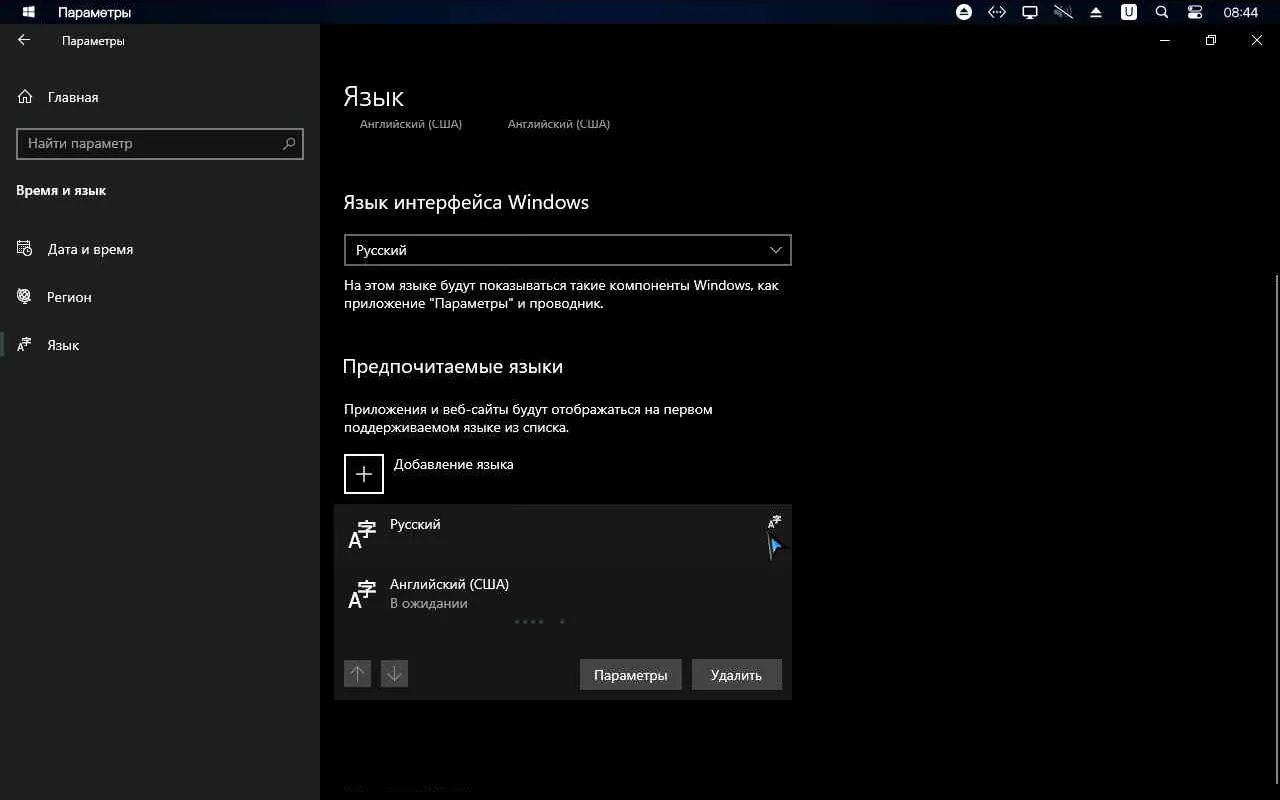
Task: Go back using the Settings back arrow
Action: point(24,40)
